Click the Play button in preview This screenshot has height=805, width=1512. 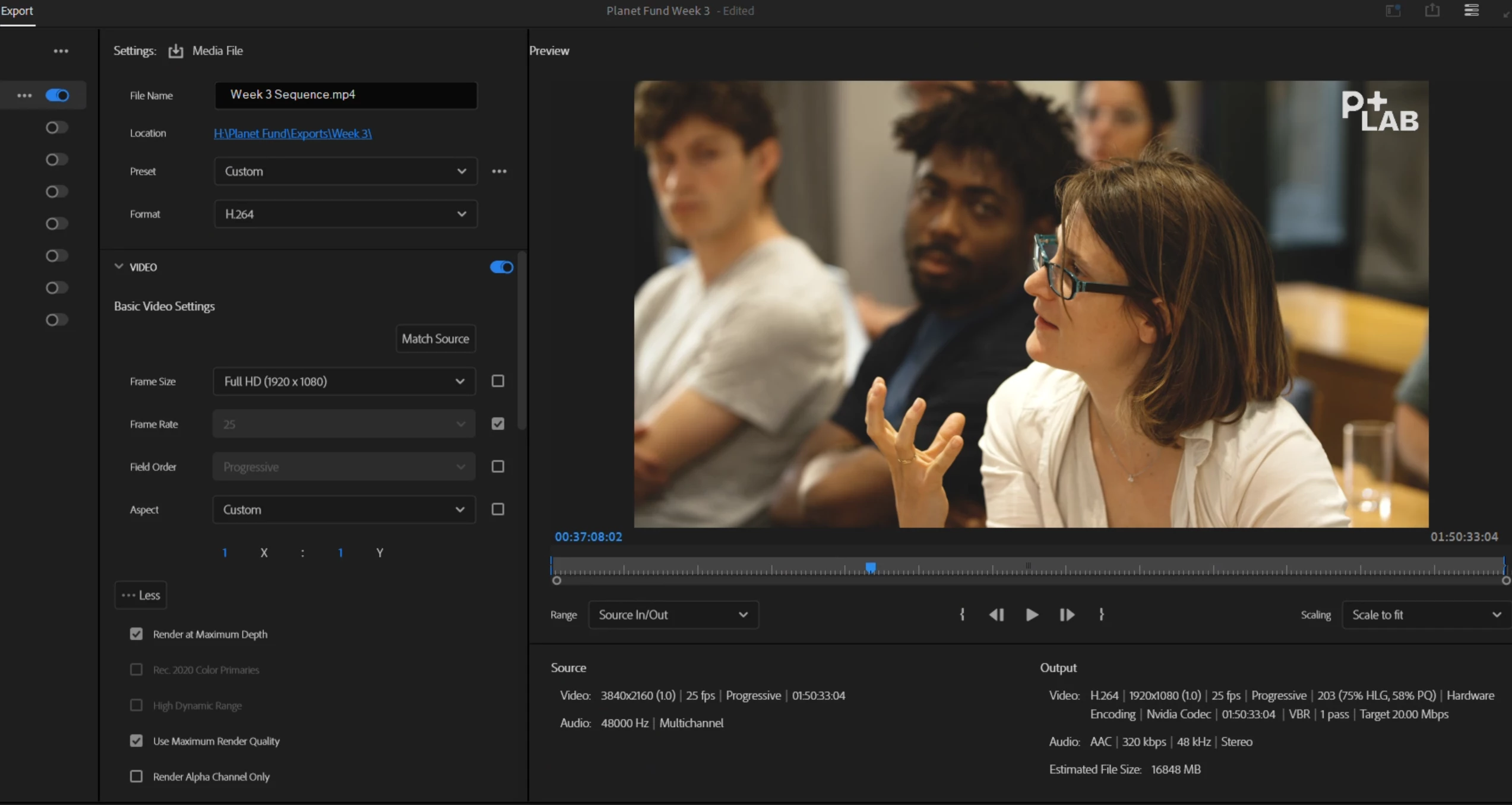[x=1032, y=614]
